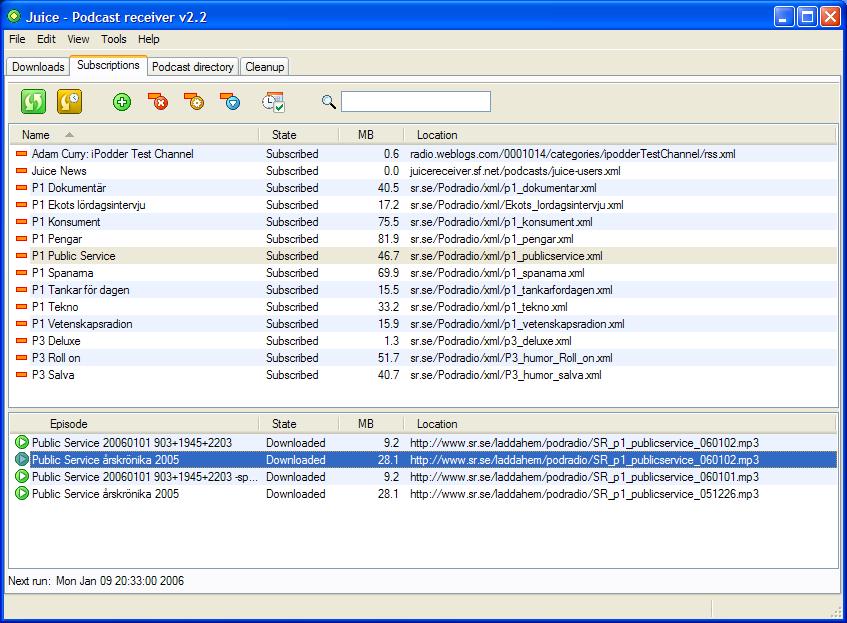Check selected feed using the blue arrow icon

(x=230, y=102)
